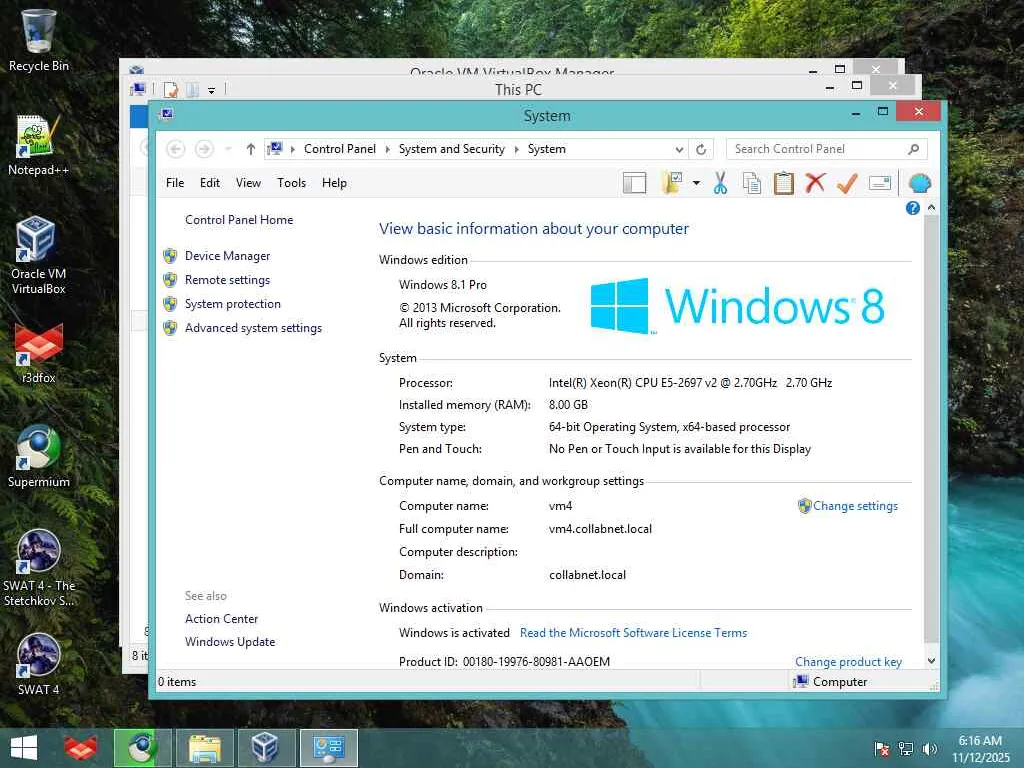Click the Supermium desktop icon
Image resolution: width=1024 pixels, height=768 pixels.
pyautogui.click(x=39, y=456)
